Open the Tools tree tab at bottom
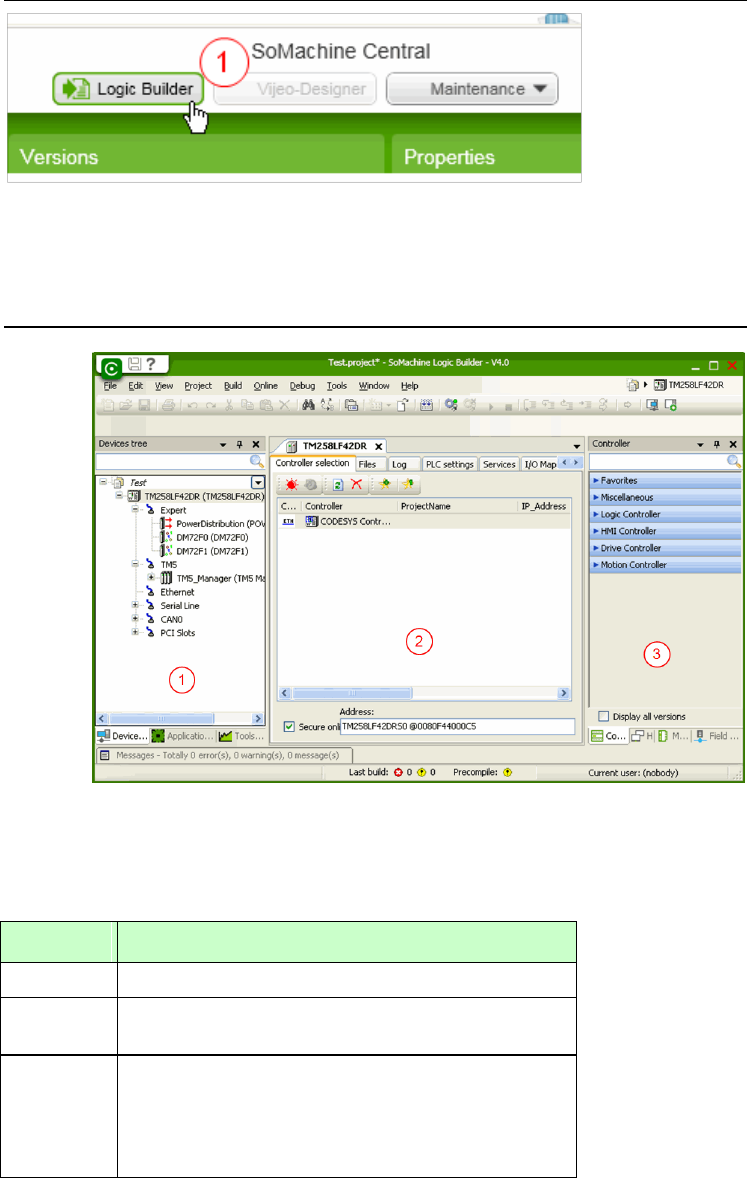 click(x=241, y=735)
